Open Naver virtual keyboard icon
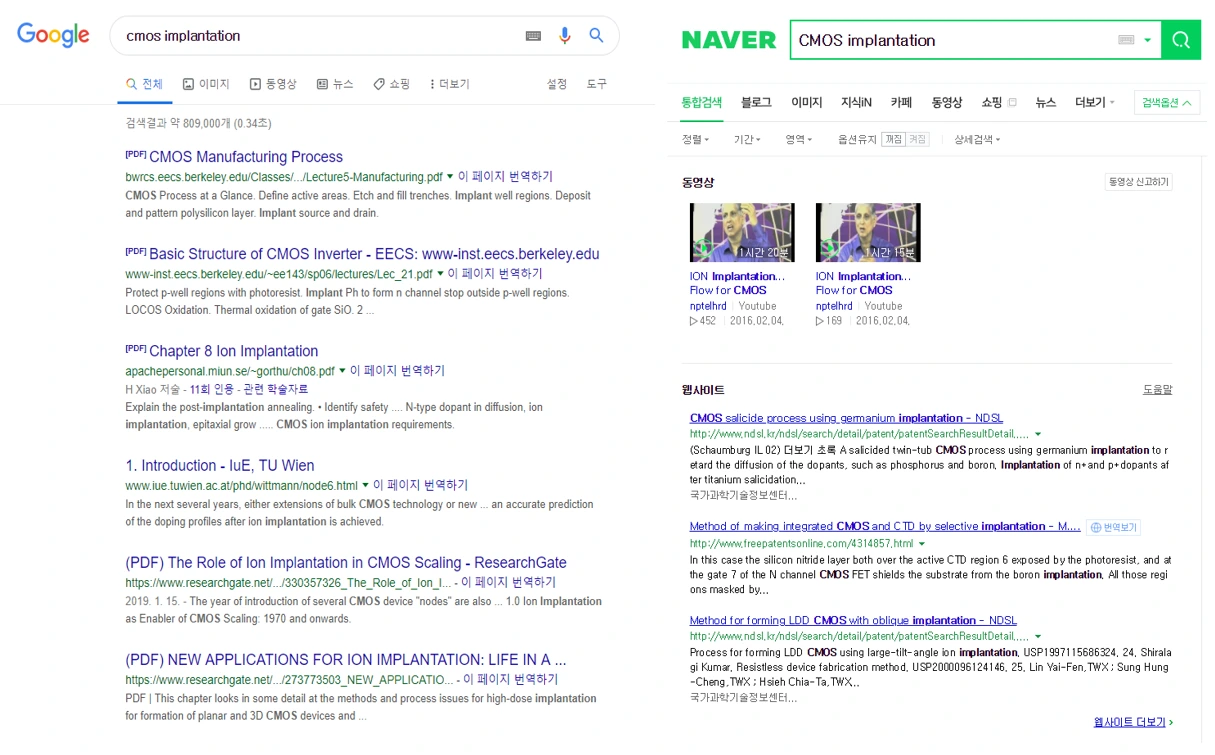The image size is (1215, 755). 1126,40
